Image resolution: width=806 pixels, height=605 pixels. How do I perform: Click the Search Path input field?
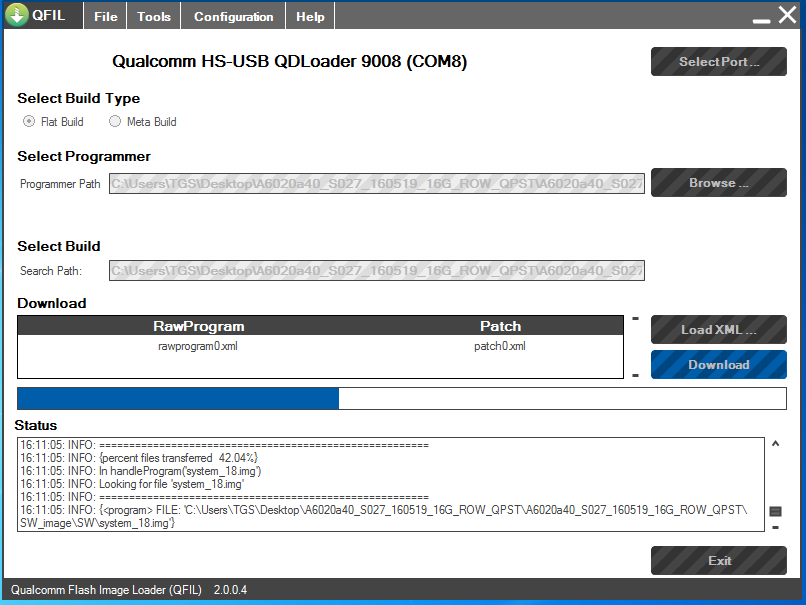pyautogui.click(x=377, y=270)
